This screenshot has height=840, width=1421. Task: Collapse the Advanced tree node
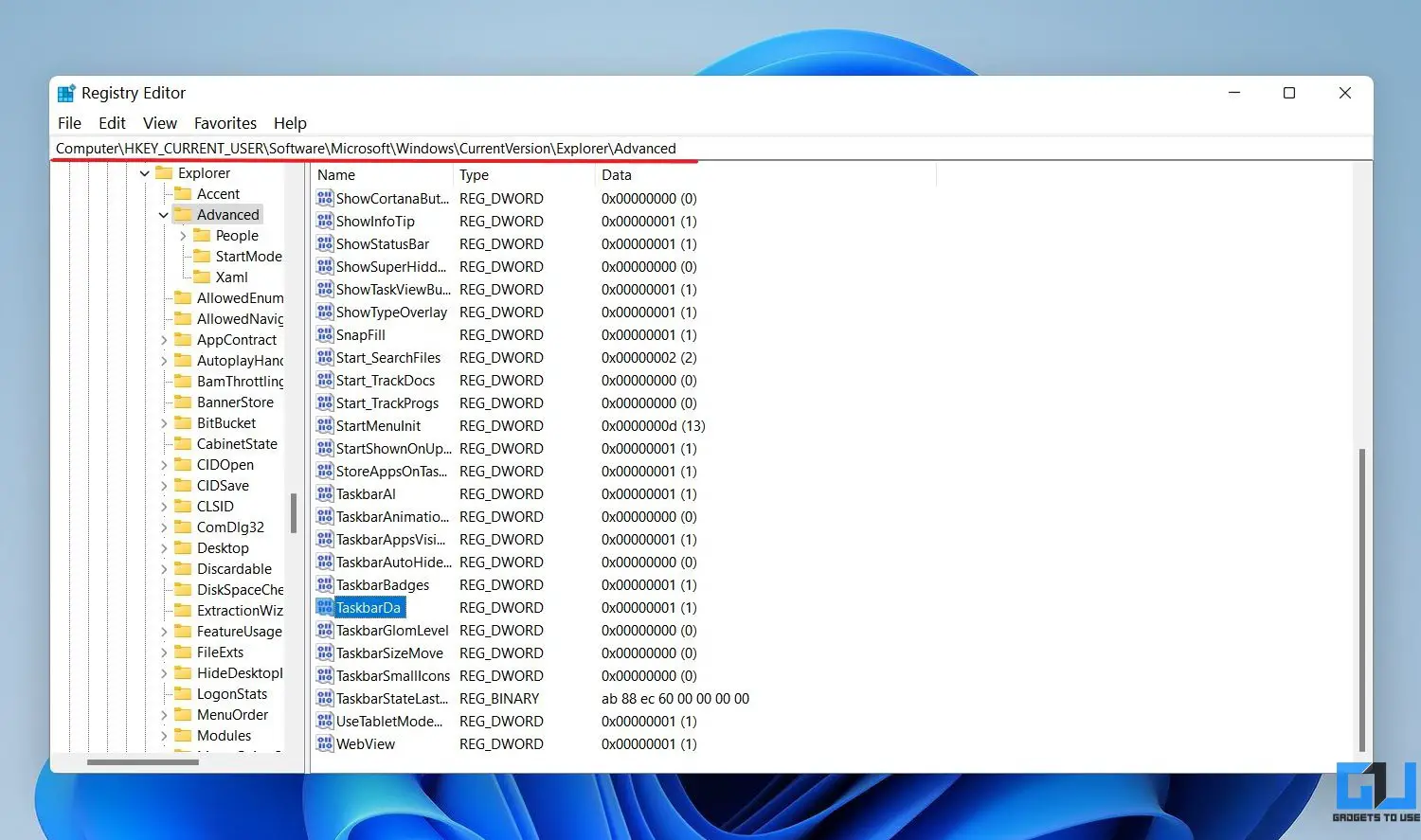tap(164, 215)
